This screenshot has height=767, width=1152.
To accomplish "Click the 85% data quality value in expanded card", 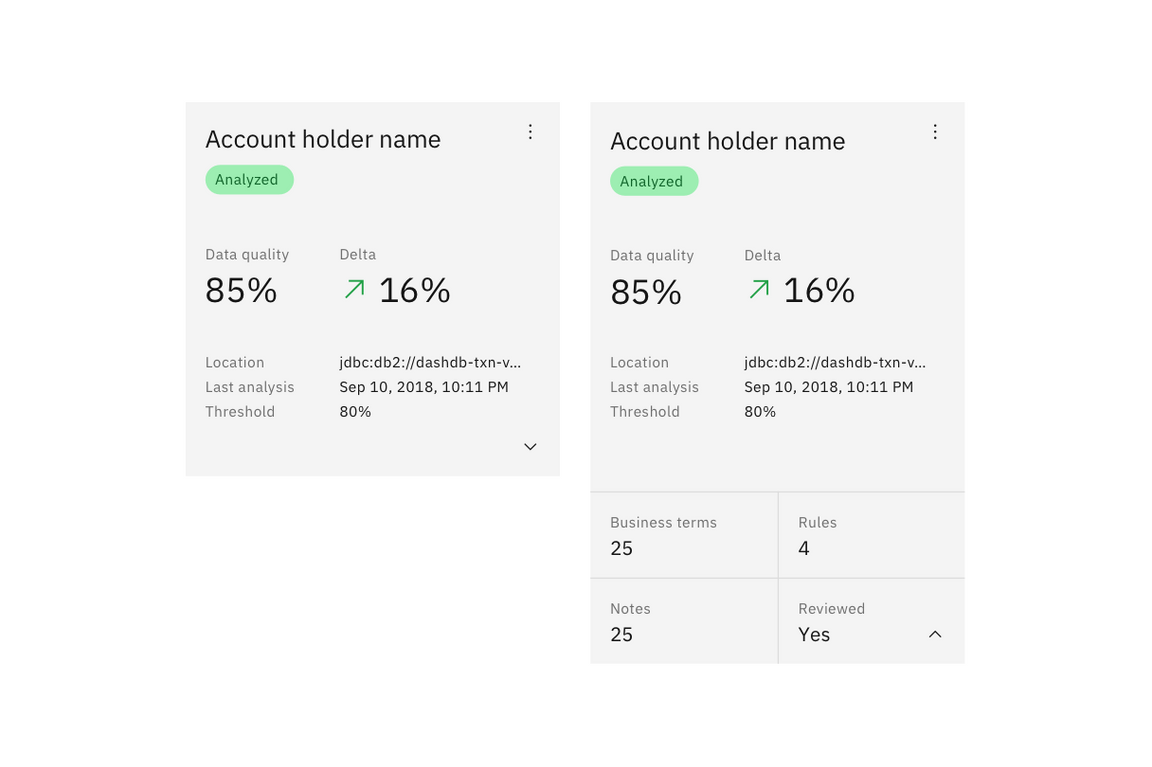I will pos(646,292).
